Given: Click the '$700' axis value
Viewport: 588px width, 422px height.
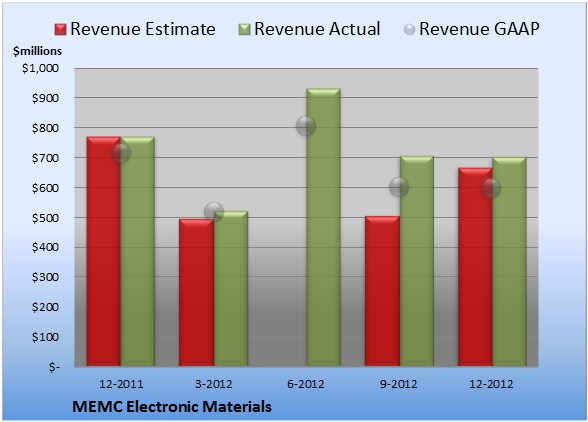Looking at the screenshot, I should [x=45, y=158].
